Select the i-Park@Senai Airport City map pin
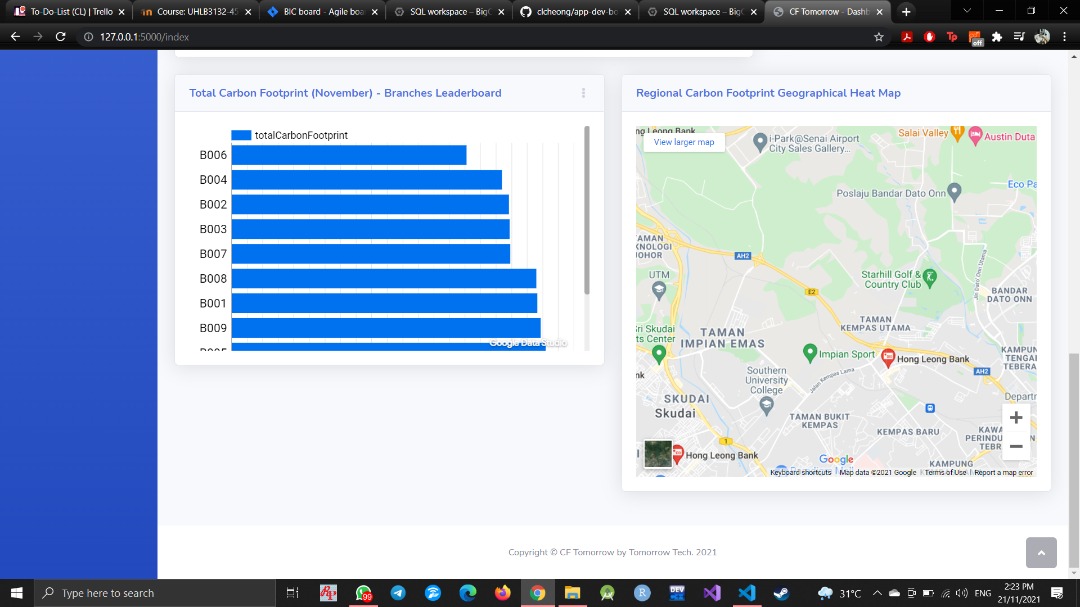Image resolution: width=1080 pixels, height=607 pixels. pyautogui.click(x=760, y=142)
